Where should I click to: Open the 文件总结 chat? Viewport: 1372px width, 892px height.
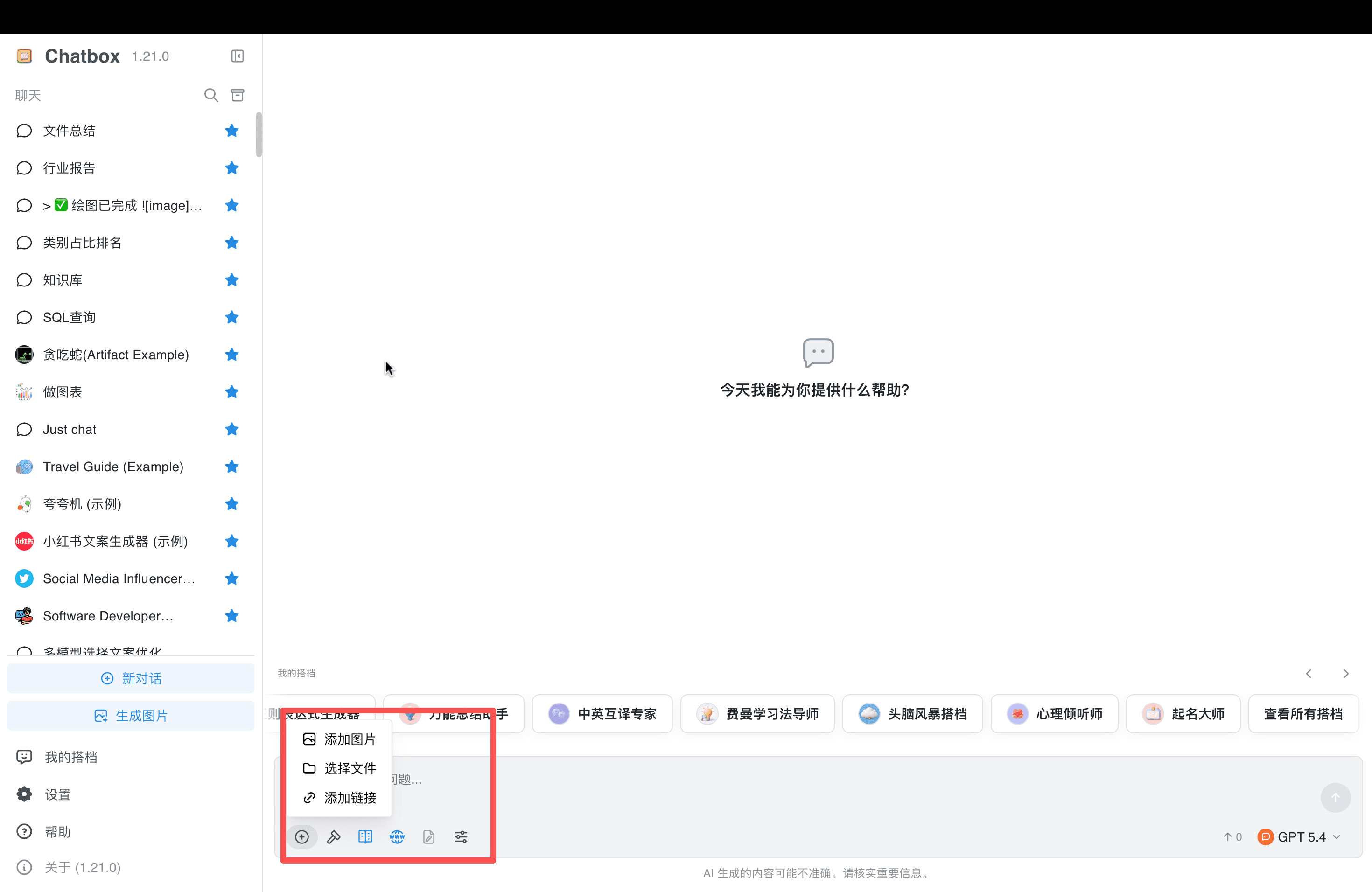tap(131, 131)
